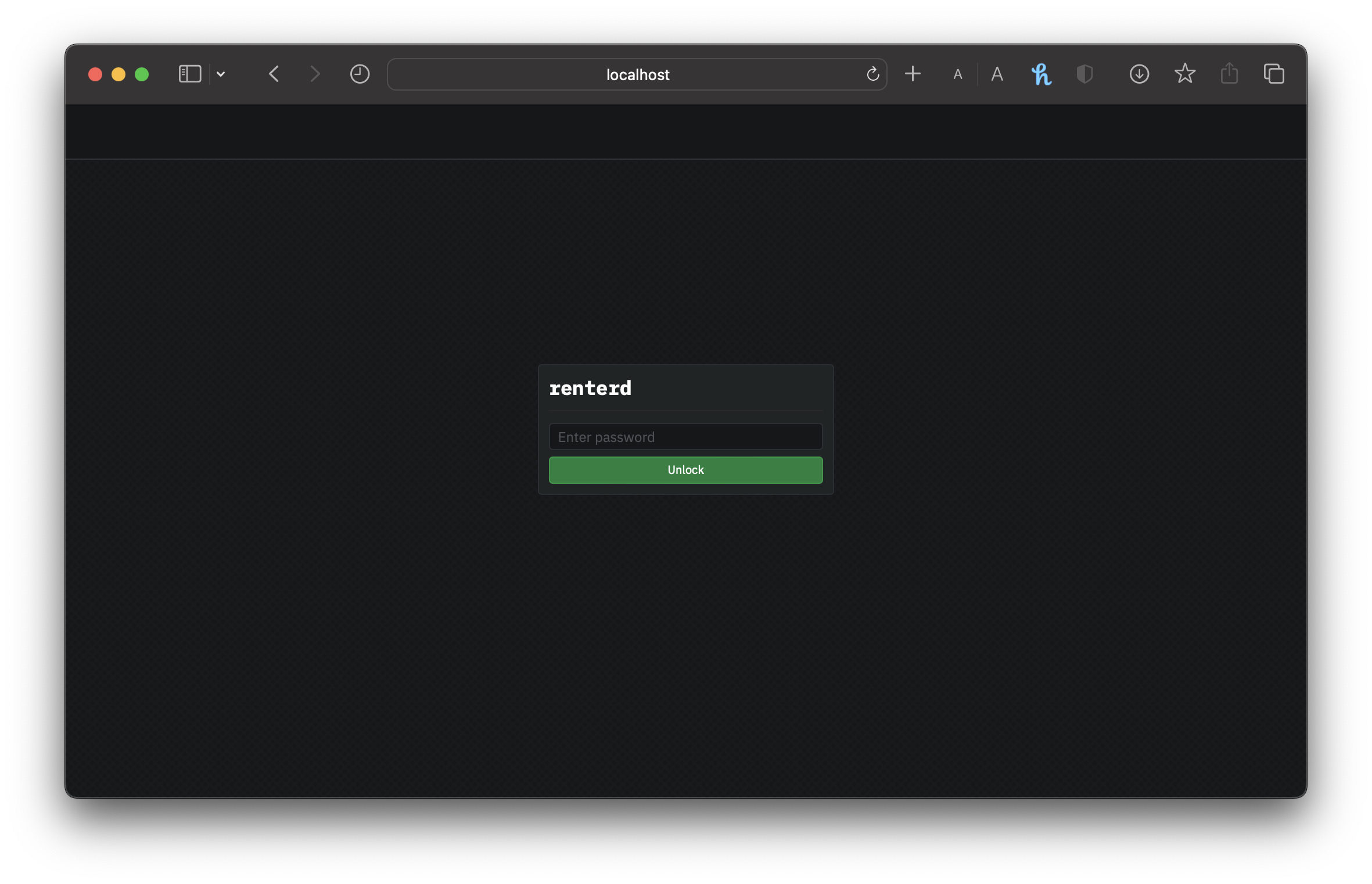Expand the sidebar options chevron dropdown
The height and width of the screenshot is (884, 1372).
(221, 74)
